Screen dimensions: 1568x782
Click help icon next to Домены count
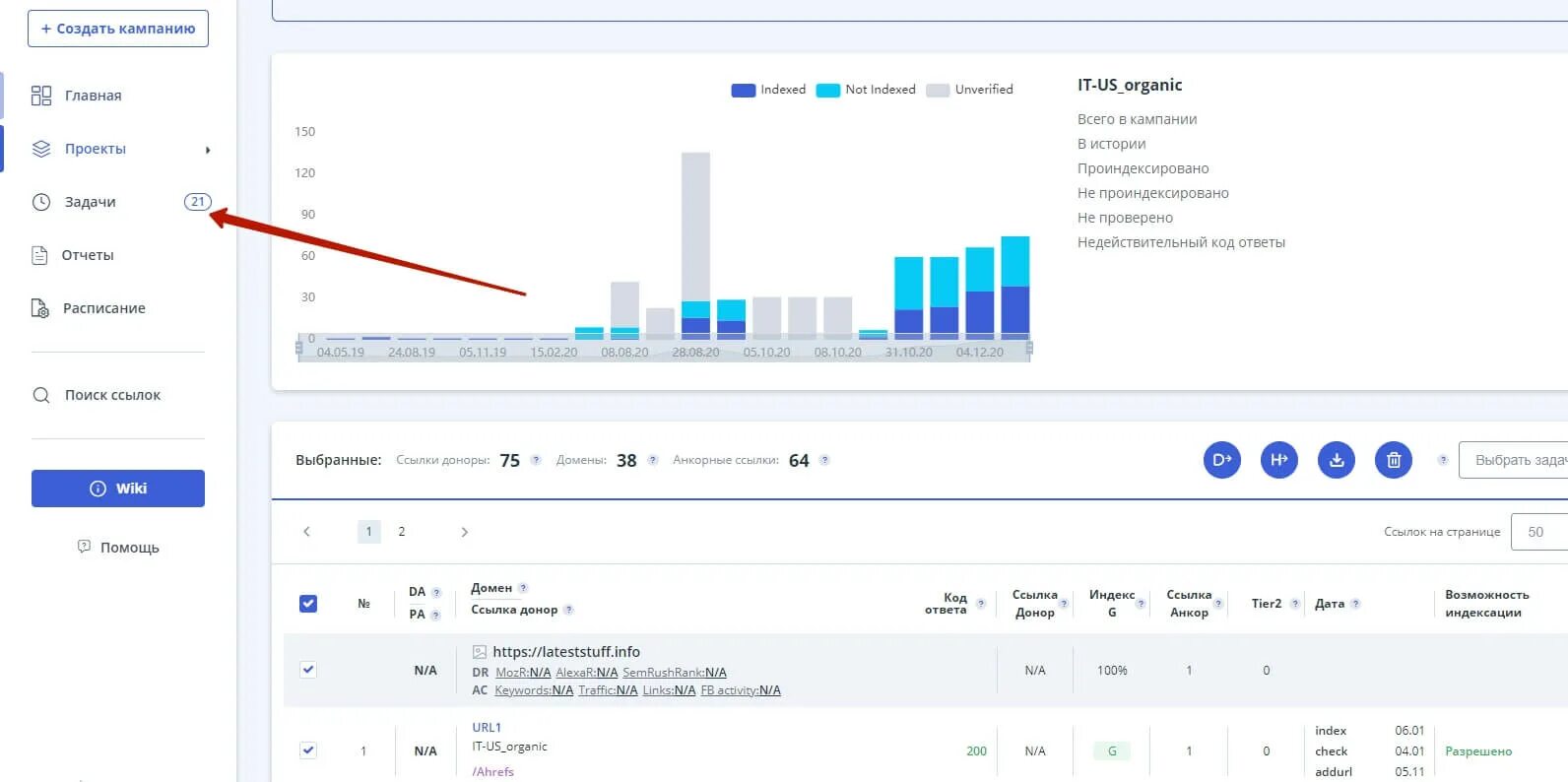point(652,460)
